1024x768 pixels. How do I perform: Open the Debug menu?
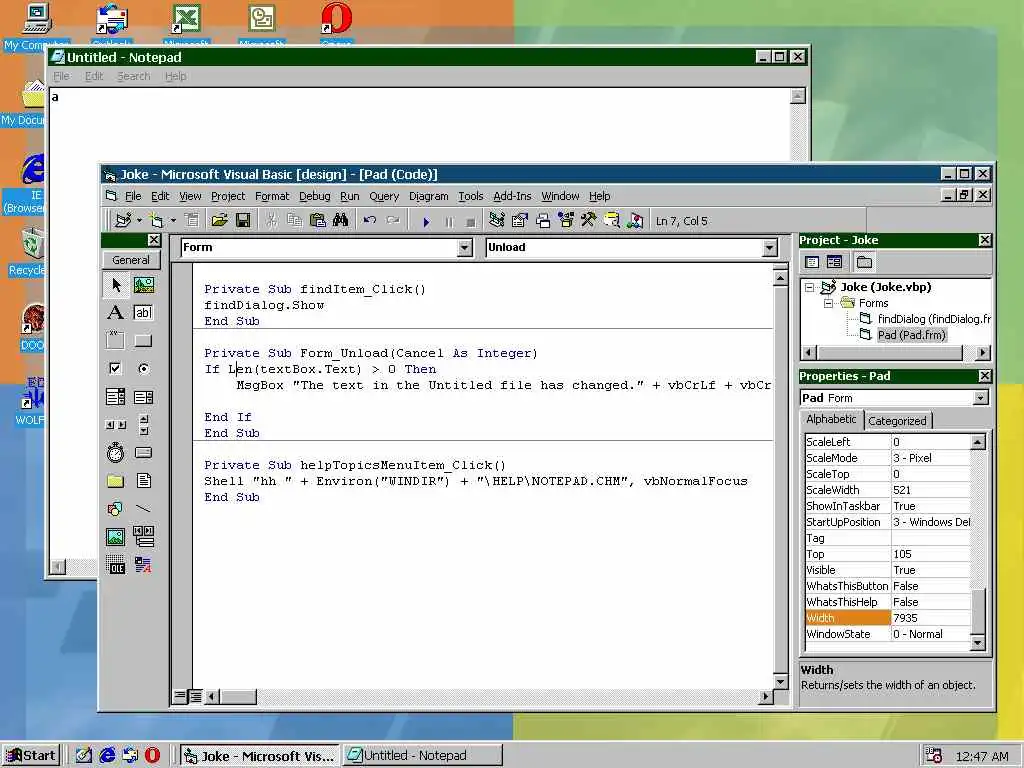[314, 196]
